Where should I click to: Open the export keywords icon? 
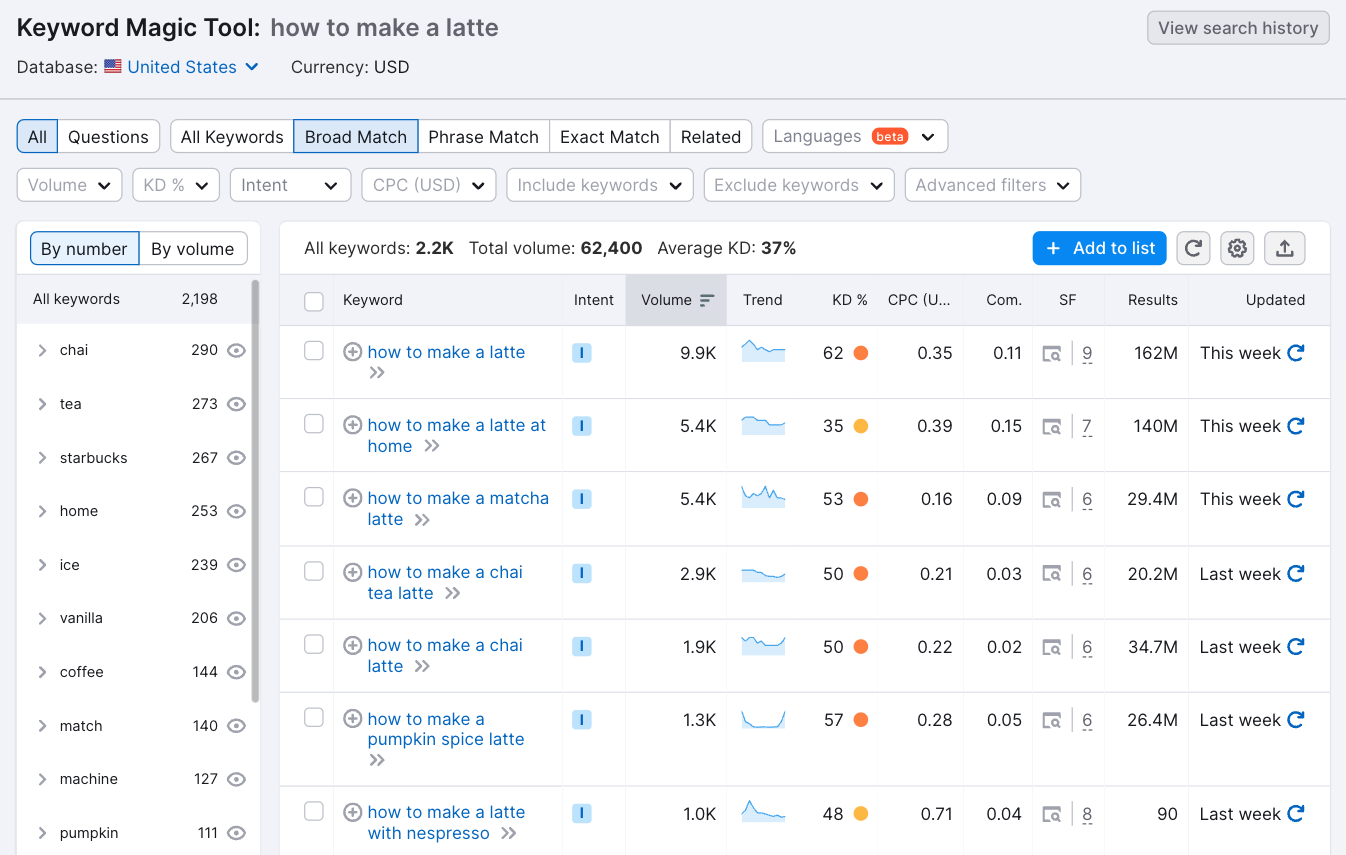pos(1285,248)
